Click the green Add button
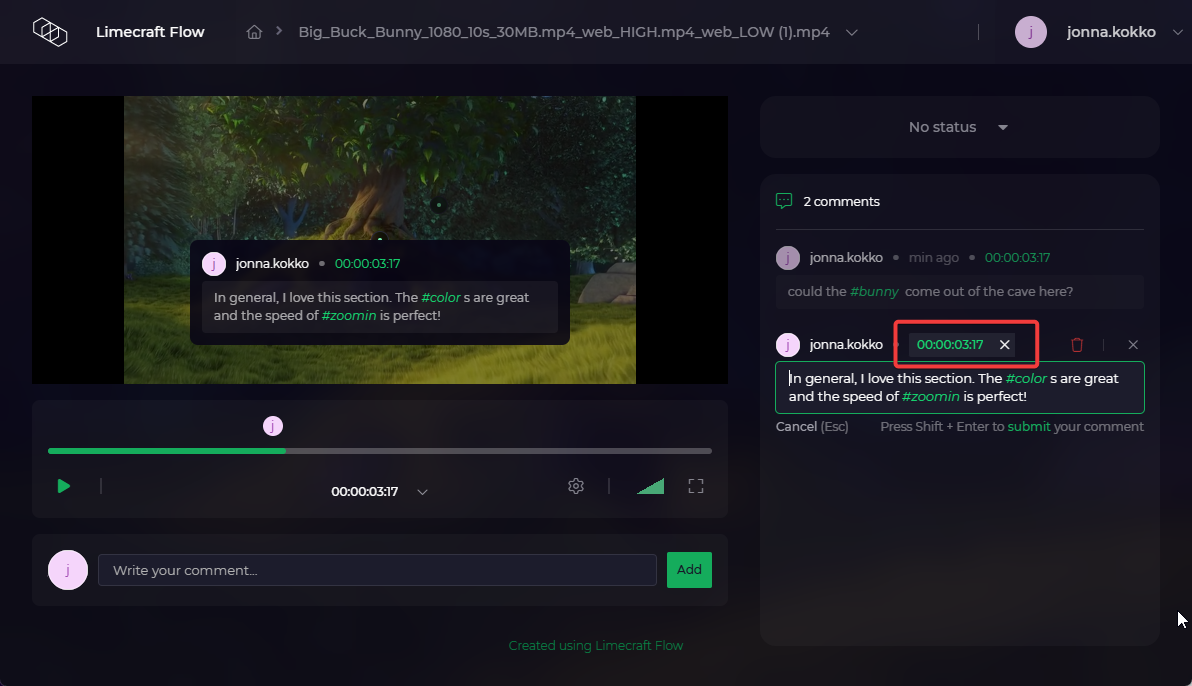The height and width of the screenshot is (686, 1192). pos(690,570)
